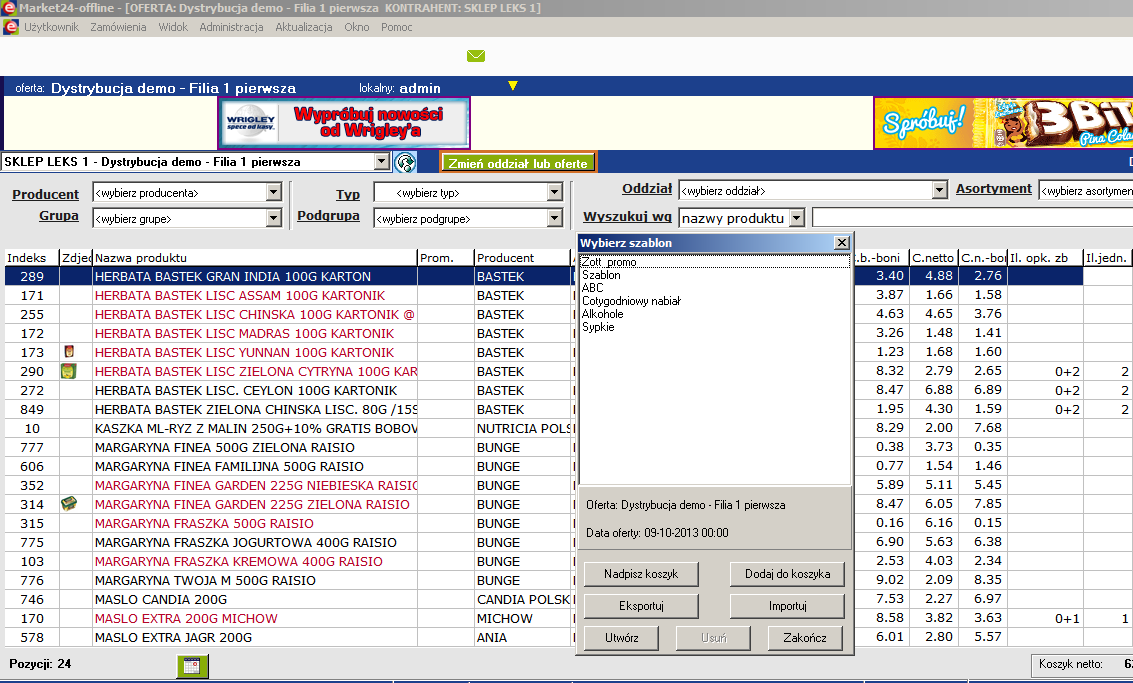1133x683 pixels.
Task: Click in the product search text field
Action: tap(973, 218)
